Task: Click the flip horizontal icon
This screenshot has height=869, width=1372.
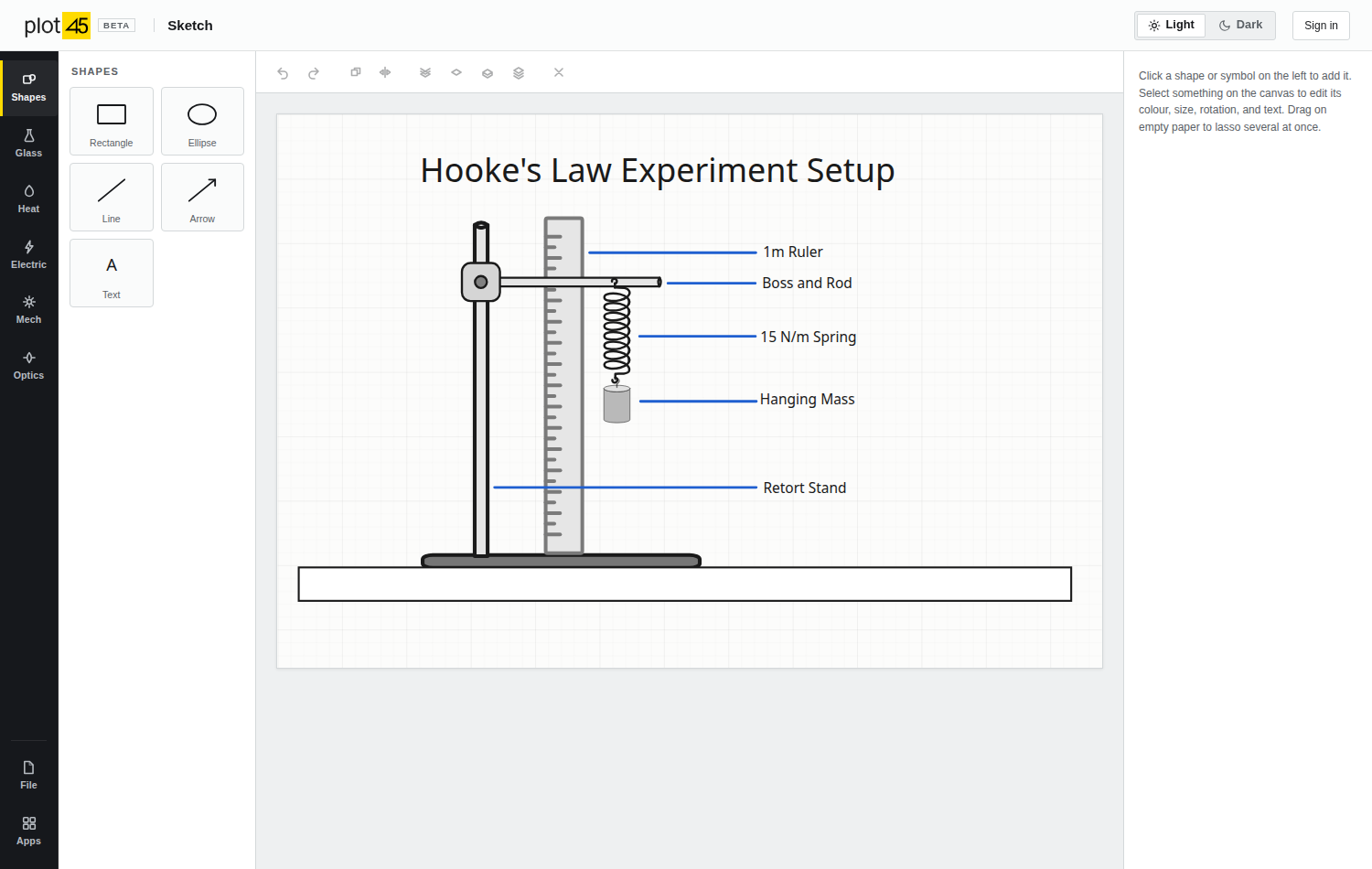Action: [x=385, y=72]
